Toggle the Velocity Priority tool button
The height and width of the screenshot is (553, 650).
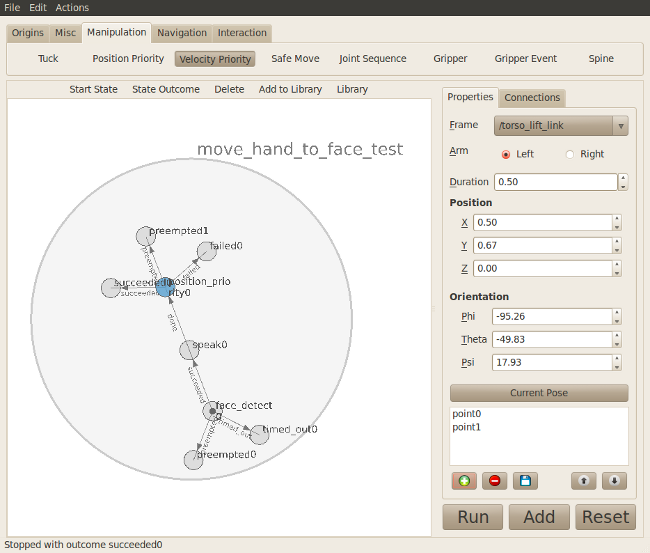(x=215, y=59)
